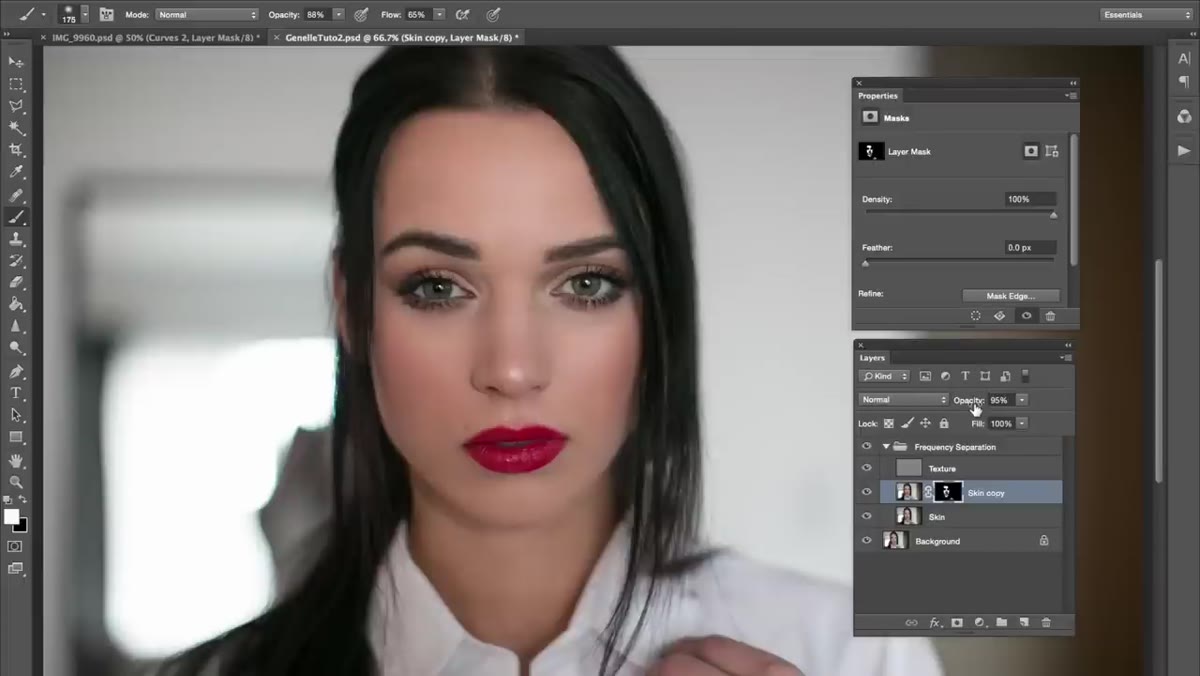Hide the Frequency Separation group
The height and width of the screenshot is (676, 1200).
(867, 447)
